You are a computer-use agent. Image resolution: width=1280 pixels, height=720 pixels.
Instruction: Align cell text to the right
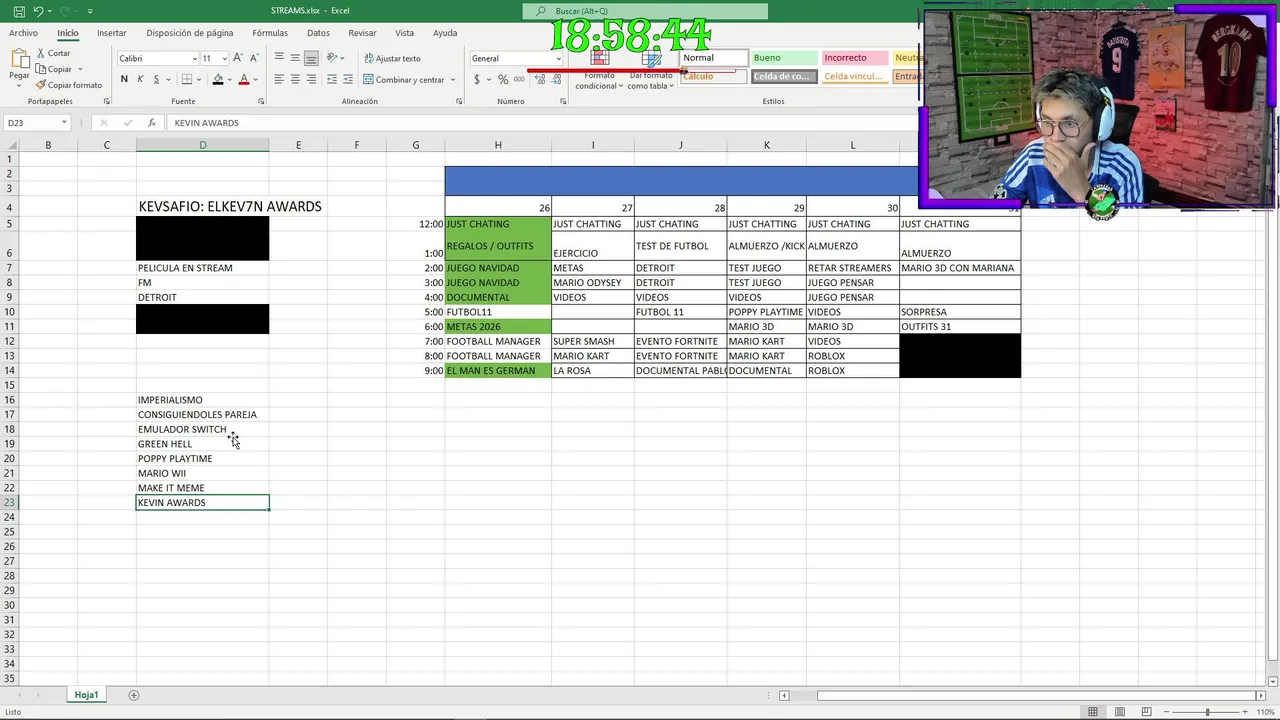[x=311, y=79]
